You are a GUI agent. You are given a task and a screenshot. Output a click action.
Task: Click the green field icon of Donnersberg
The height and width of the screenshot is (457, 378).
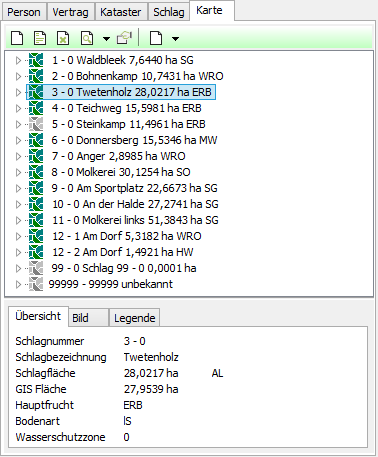(x=36, y=140)
